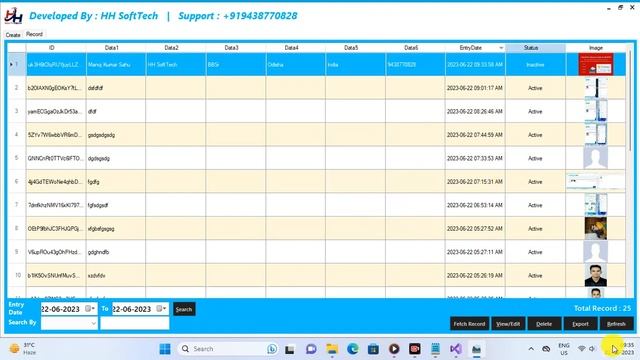Click the 'dsfdfdf' cell in row 2
Image resolution: width=640 pixels, height=360 pixels.
click(x=116, y=88)
